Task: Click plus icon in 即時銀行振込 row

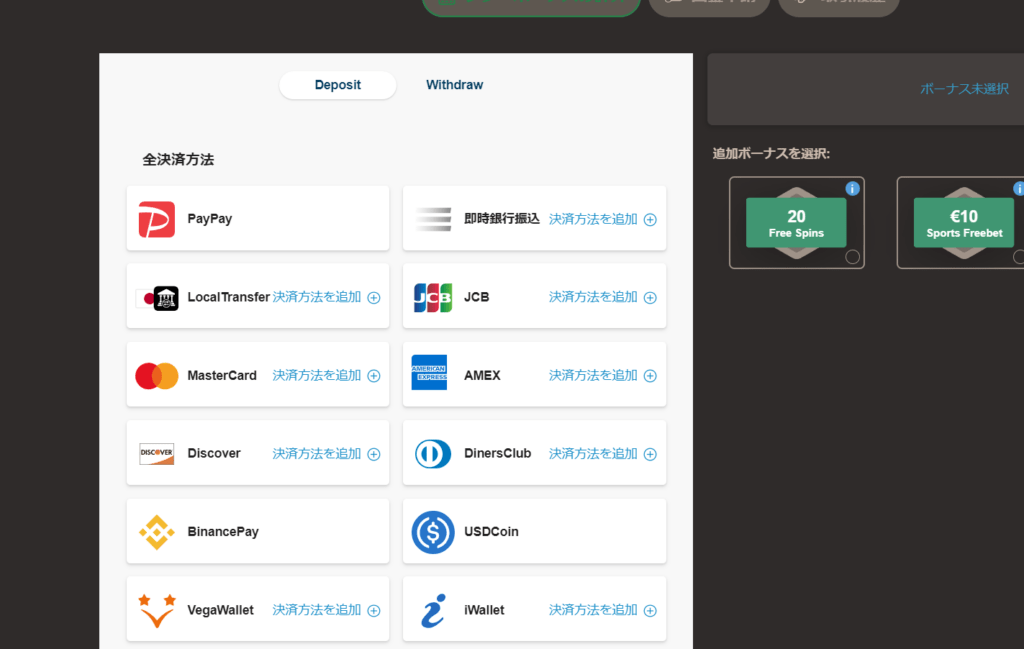Action: pos(650,219)
